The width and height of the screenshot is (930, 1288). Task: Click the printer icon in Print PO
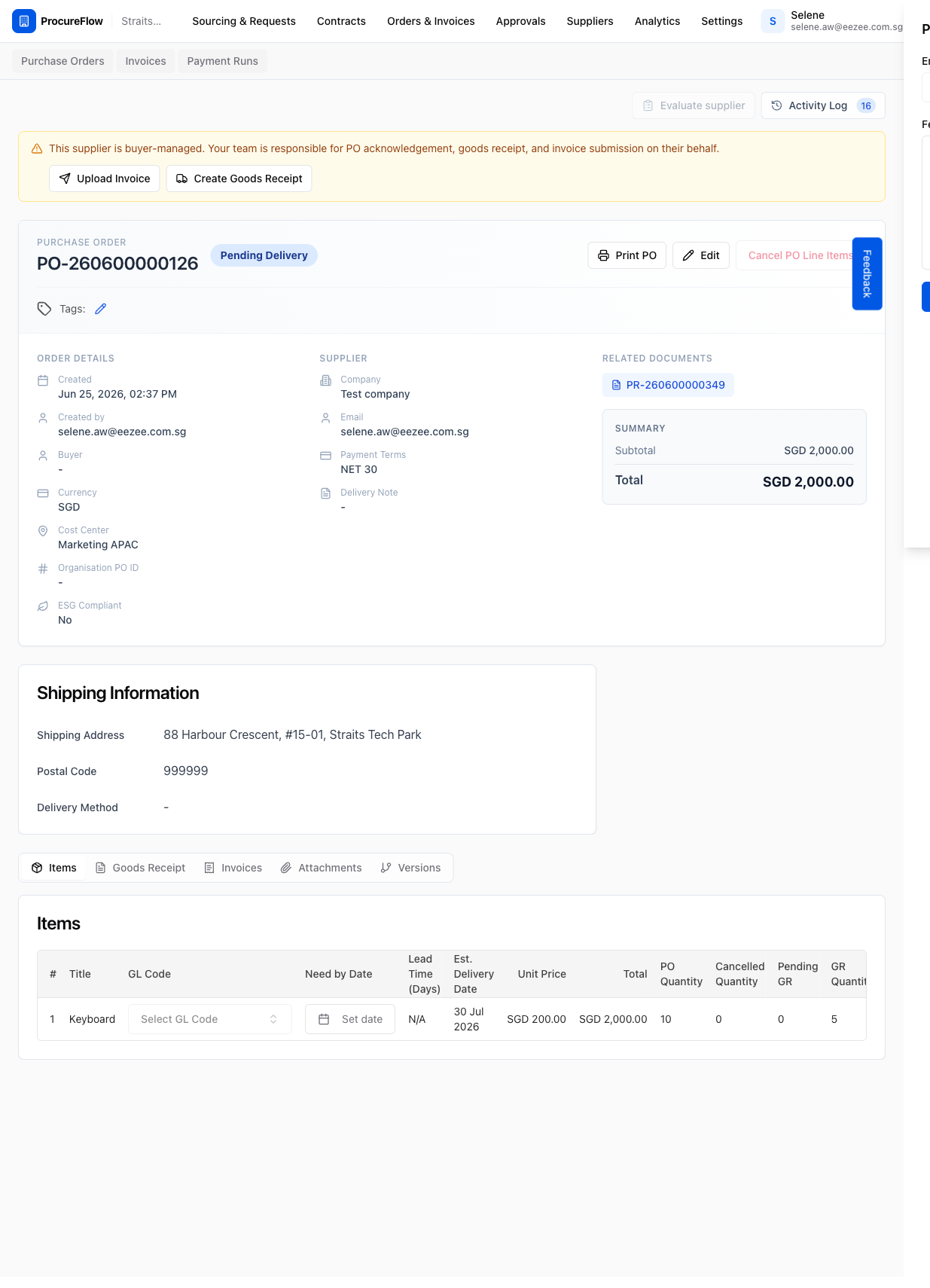[x=603, y=255]
